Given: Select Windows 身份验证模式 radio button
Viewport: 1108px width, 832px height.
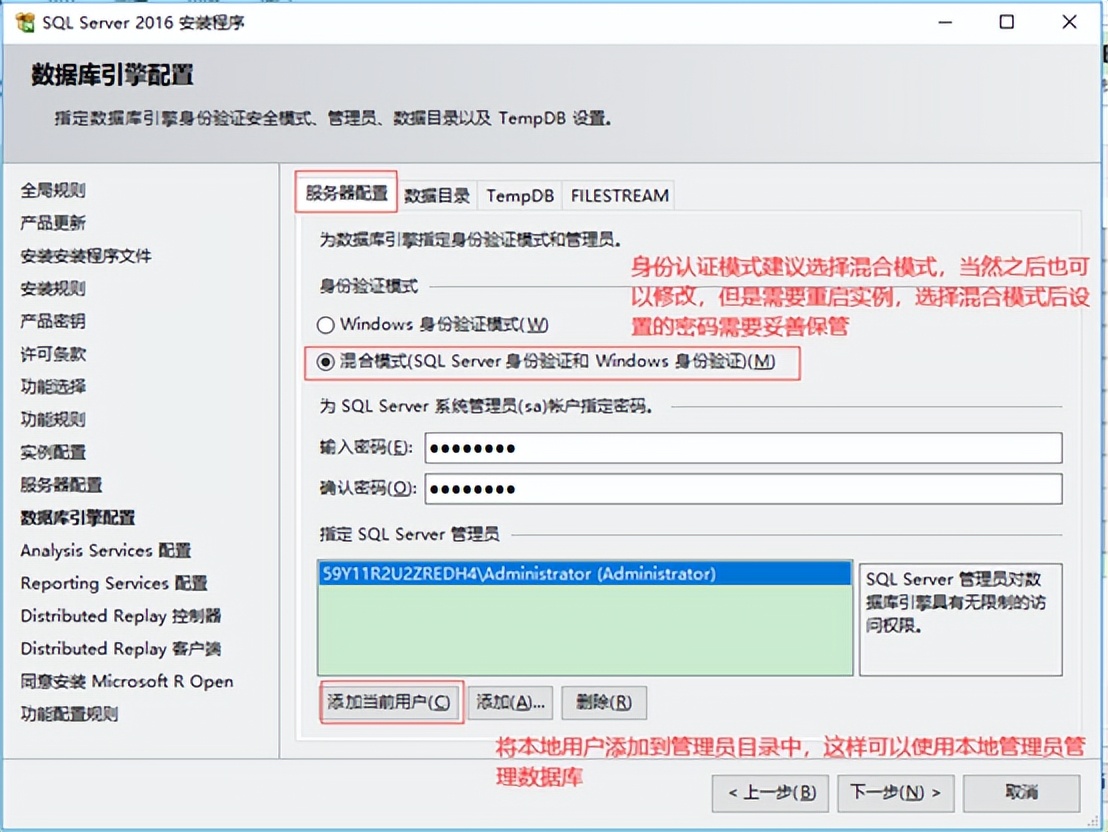Looking at the screenshot, I should point(325,324).
